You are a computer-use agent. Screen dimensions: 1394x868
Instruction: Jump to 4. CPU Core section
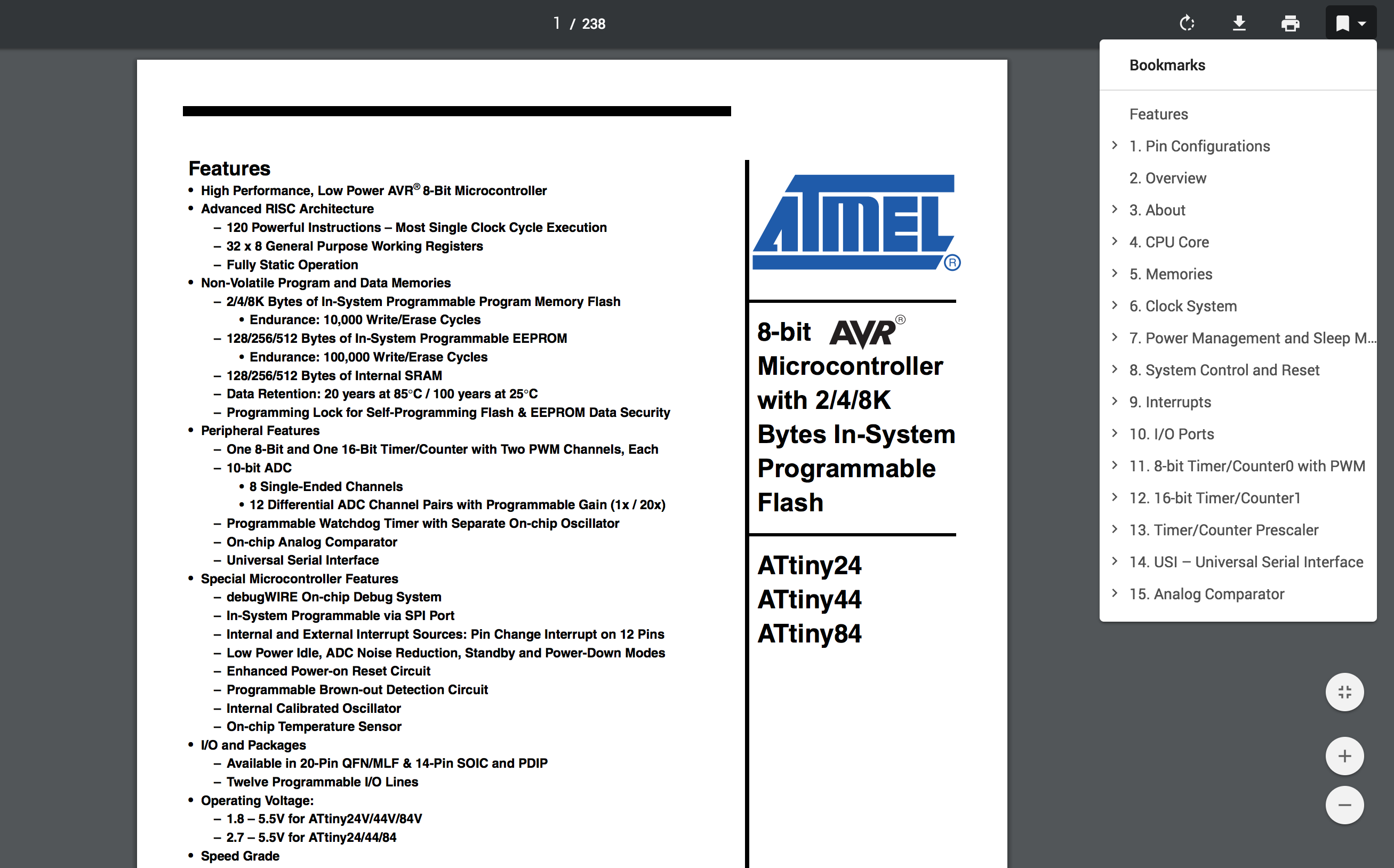1169,242
